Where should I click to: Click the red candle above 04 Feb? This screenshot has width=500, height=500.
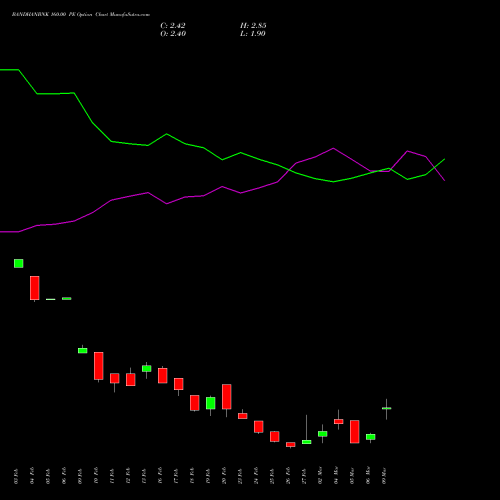pyautogui.click(x=35, y=288)
